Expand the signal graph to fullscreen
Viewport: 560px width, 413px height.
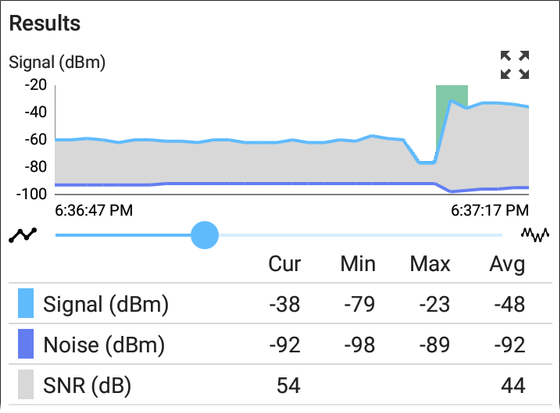point(515,65)
